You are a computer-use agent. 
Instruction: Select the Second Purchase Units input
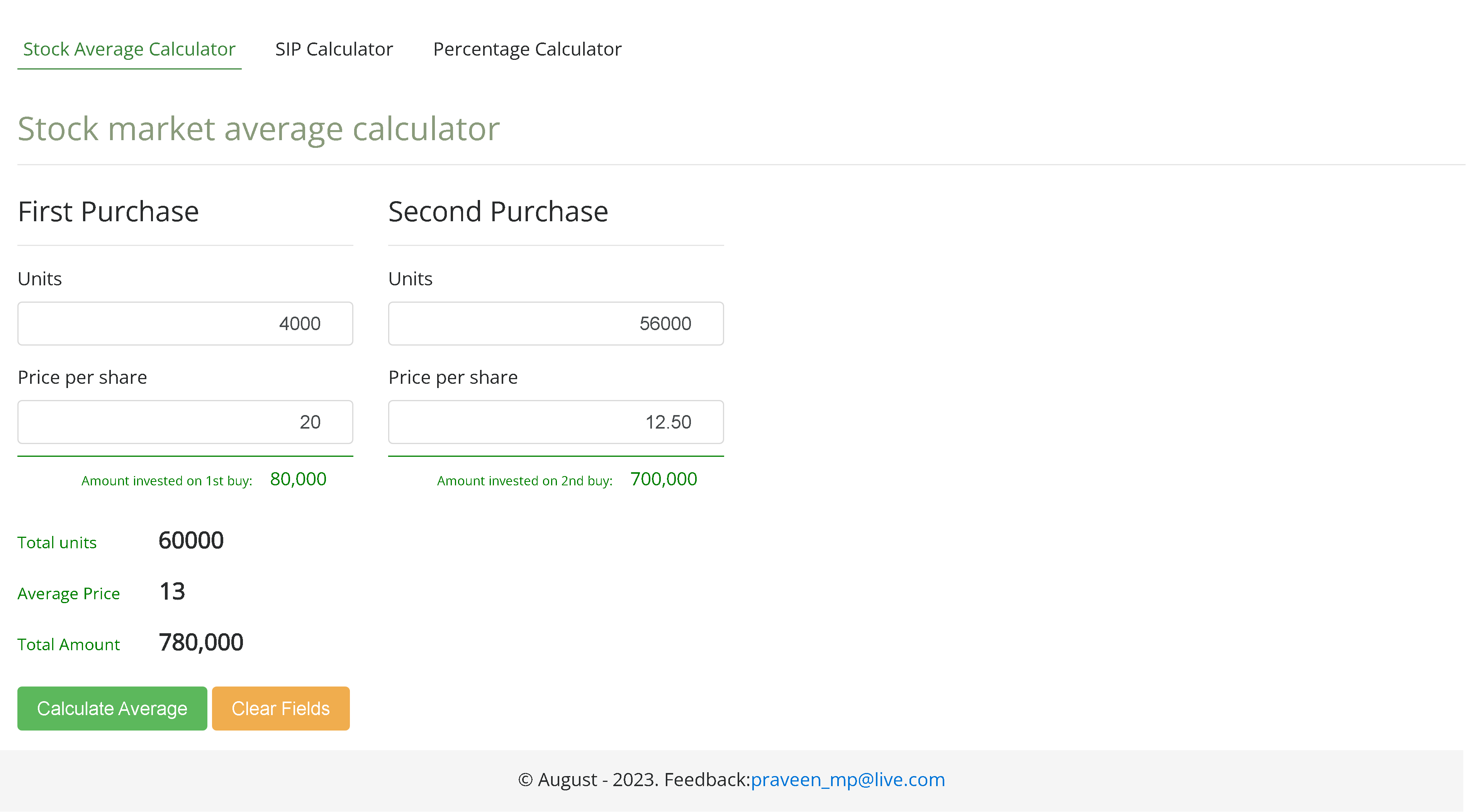556,324
